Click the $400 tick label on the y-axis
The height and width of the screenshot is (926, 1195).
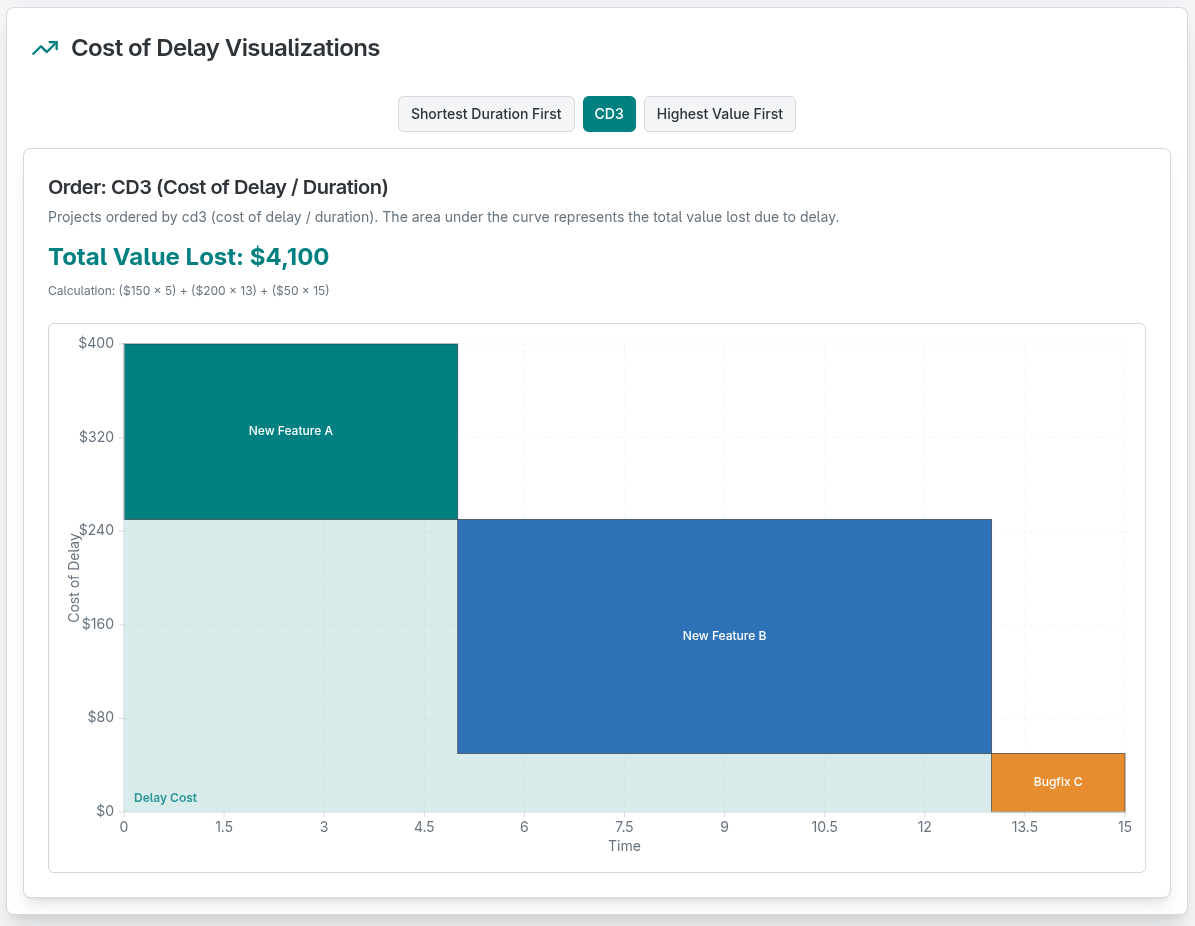tap(94, 341)
